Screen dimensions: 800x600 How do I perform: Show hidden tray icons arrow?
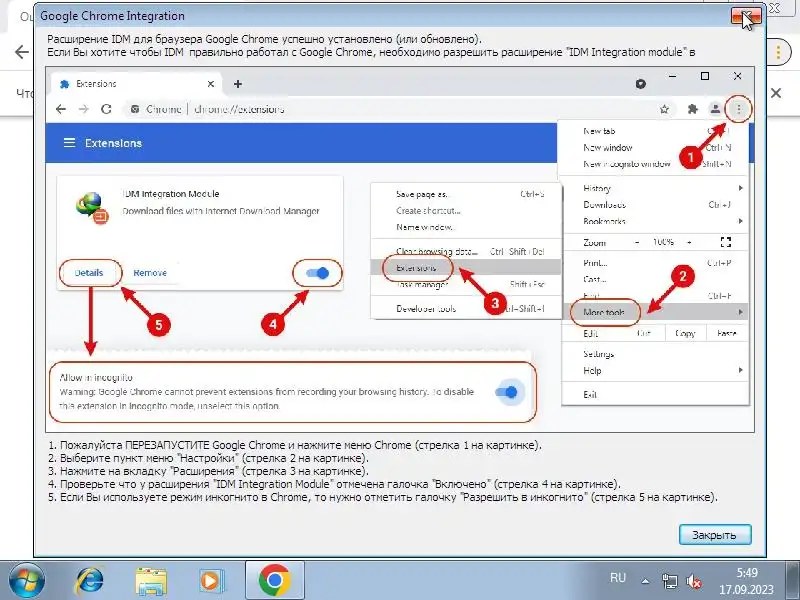tap(645, 581)
